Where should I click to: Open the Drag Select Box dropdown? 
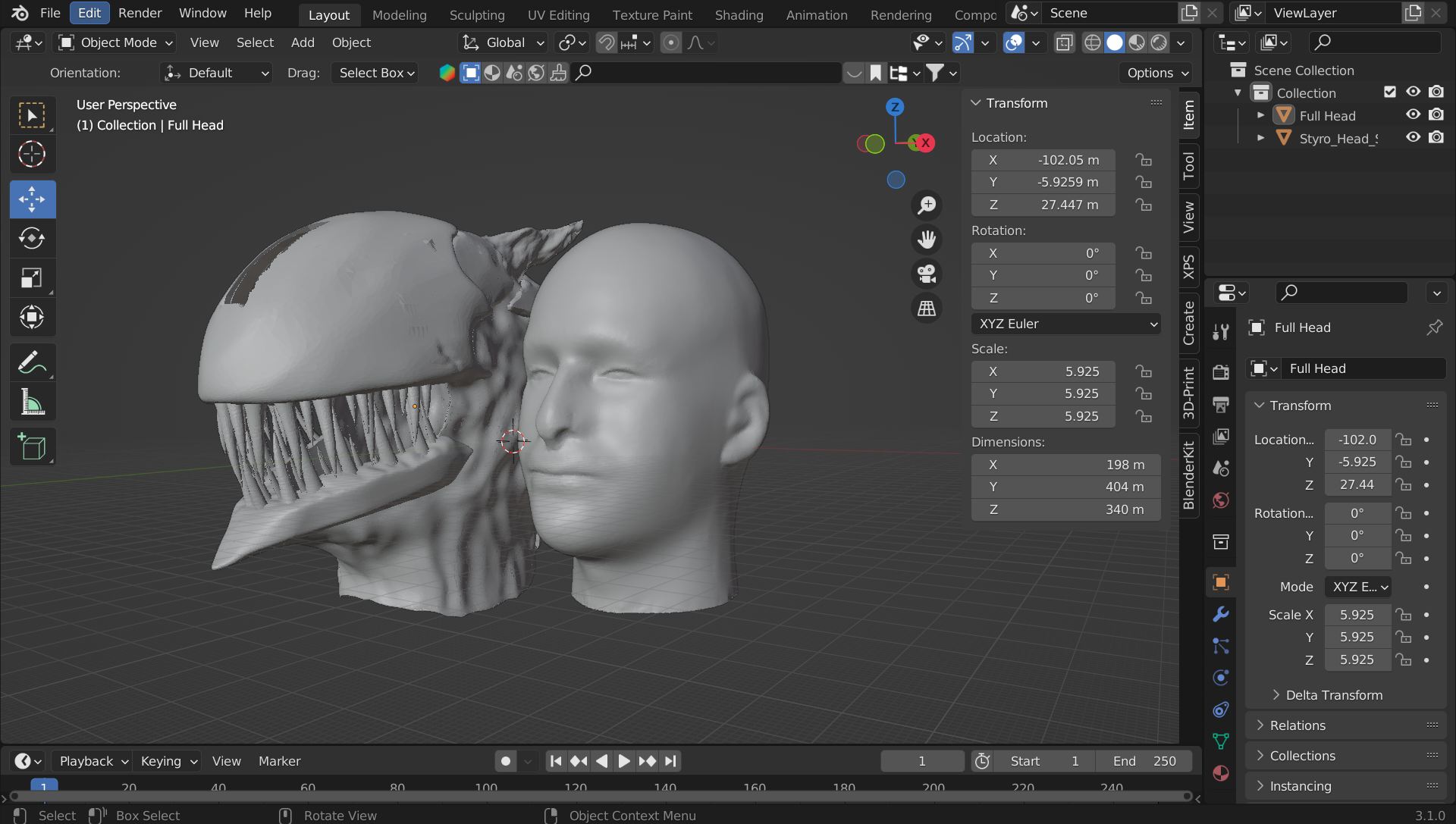pos(375,73)
